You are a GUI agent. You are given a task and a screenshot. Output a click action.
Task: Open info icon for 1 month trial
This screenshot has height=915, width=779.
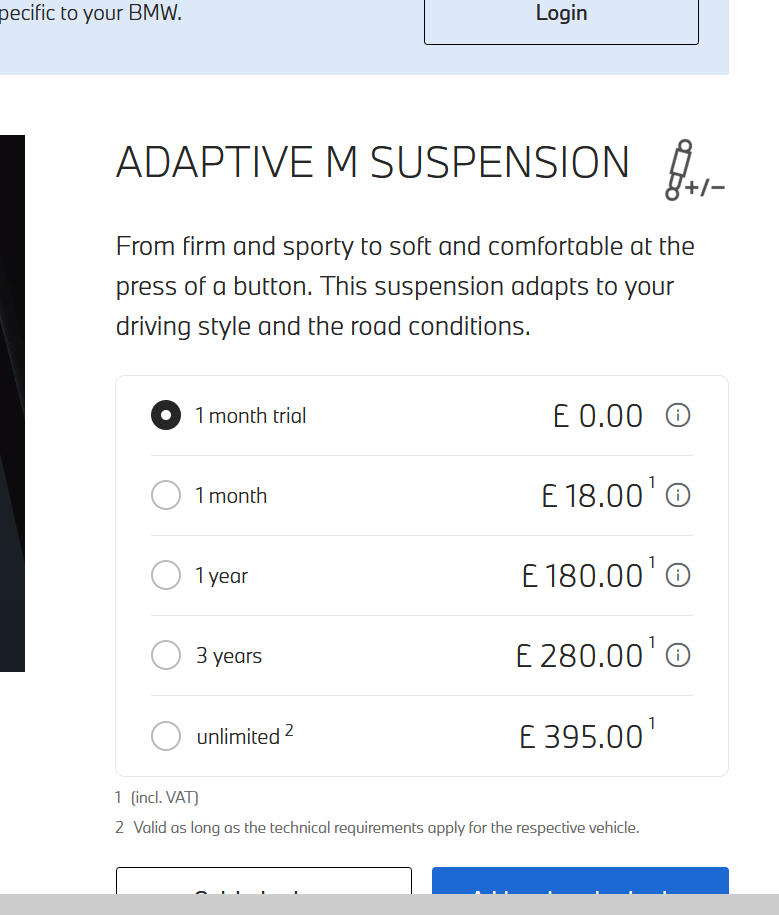(678, 415)
